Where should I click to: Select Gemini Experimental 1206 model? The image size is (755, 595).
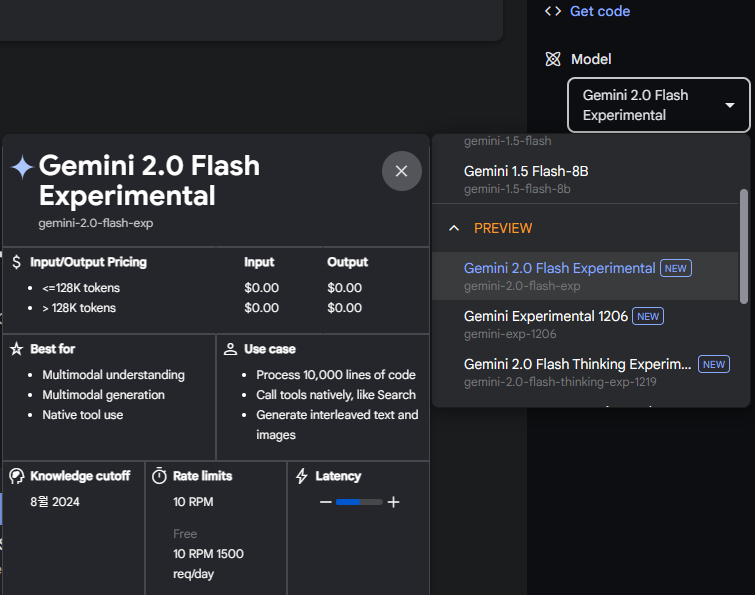point(585,324)
